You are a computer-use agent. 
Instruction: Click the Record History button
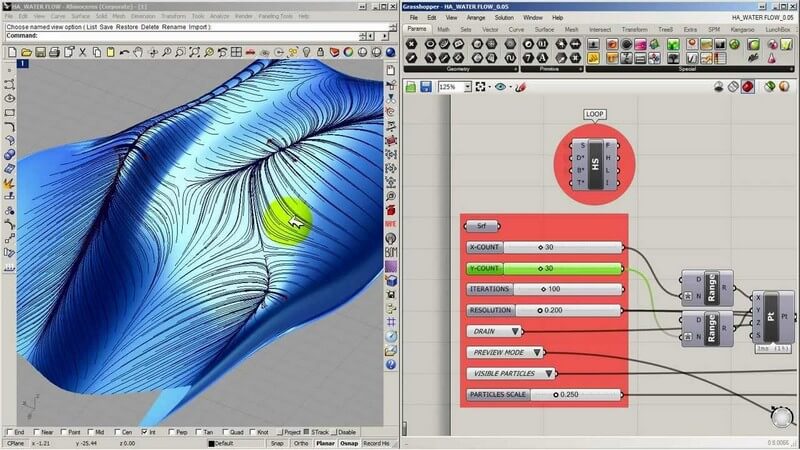[377, 442]
